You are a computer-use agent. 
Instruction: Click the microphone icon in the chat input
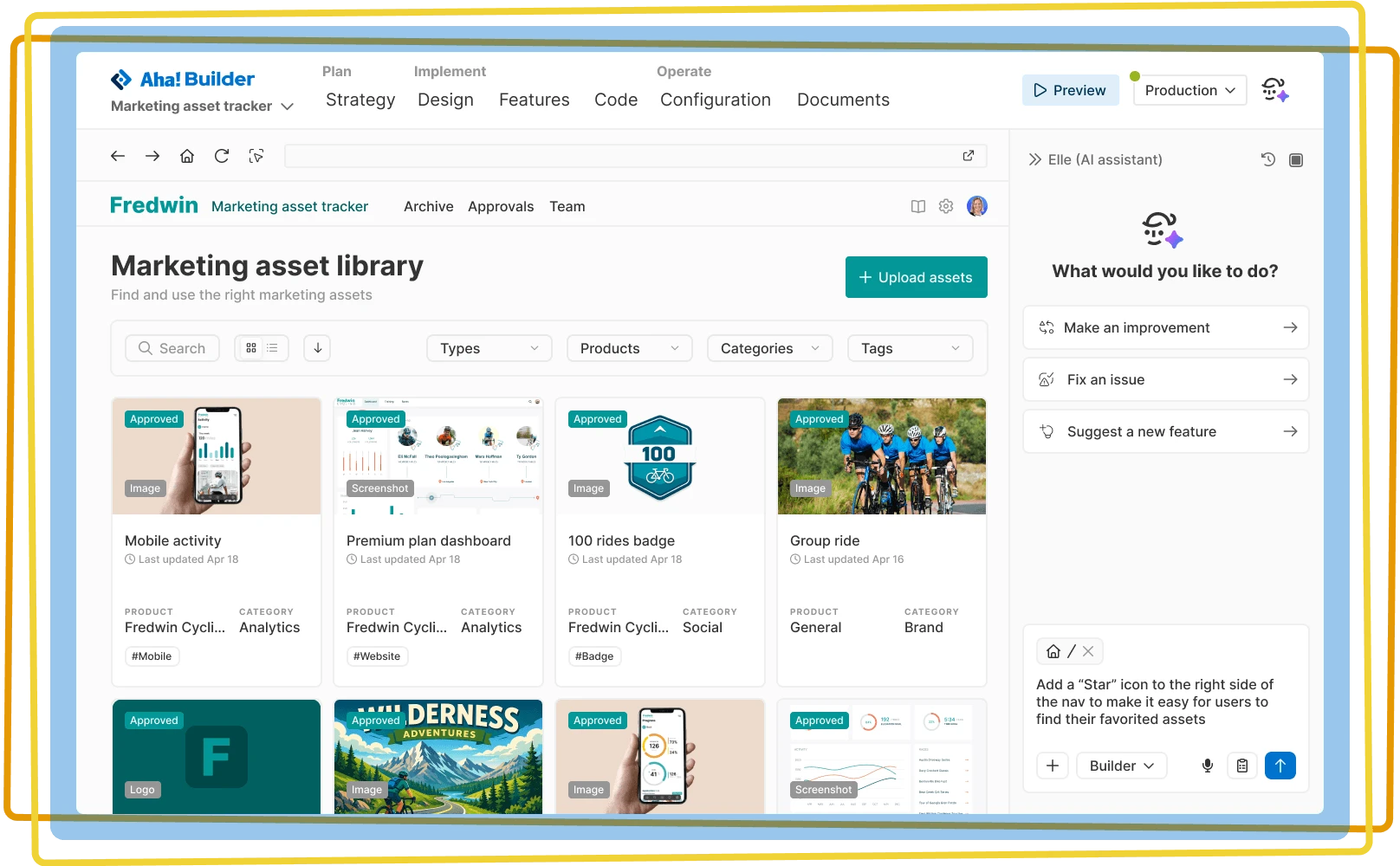point(1207,766)
